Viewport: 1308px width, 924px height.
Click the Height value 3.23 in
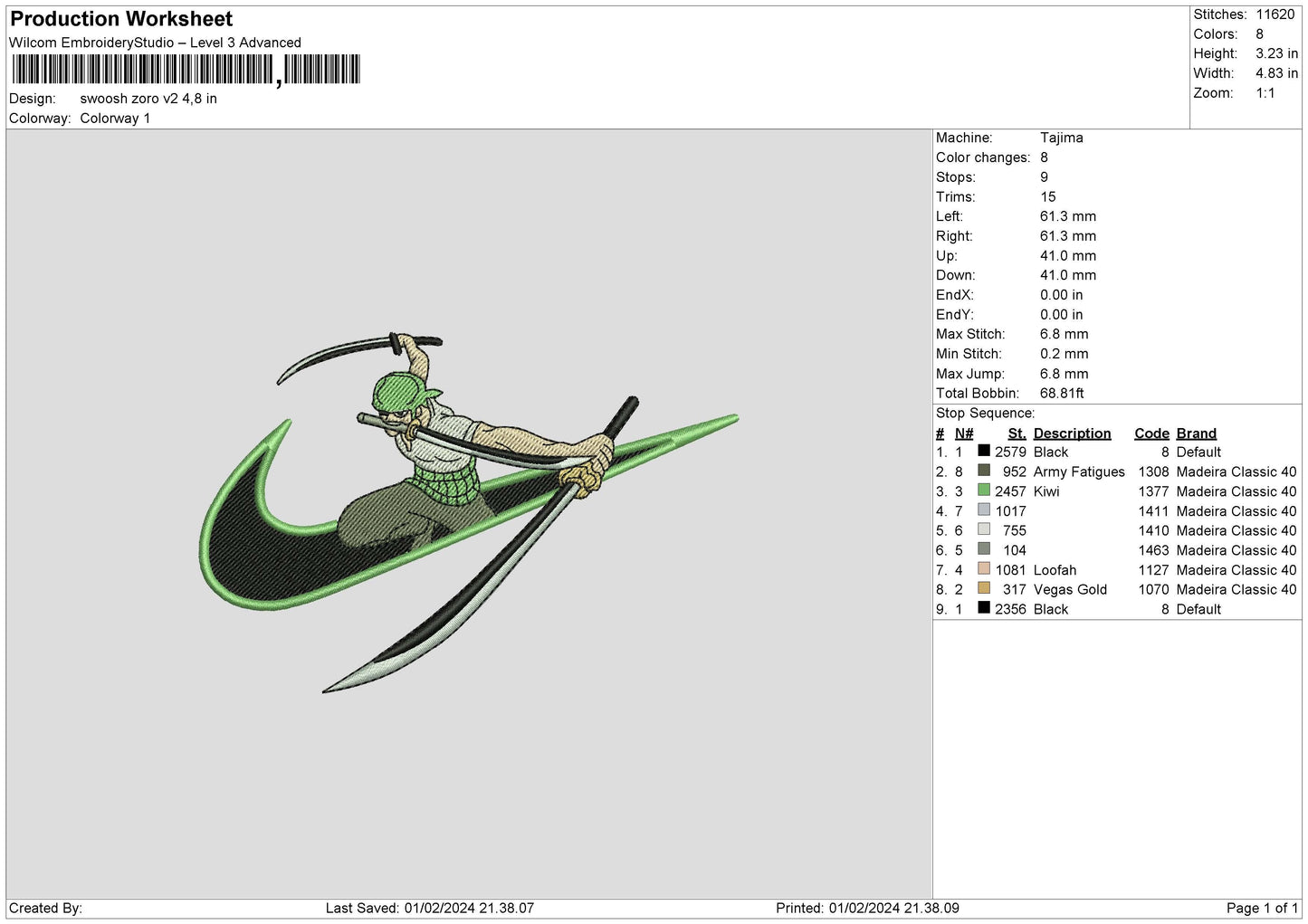[x=1276, y=53]
